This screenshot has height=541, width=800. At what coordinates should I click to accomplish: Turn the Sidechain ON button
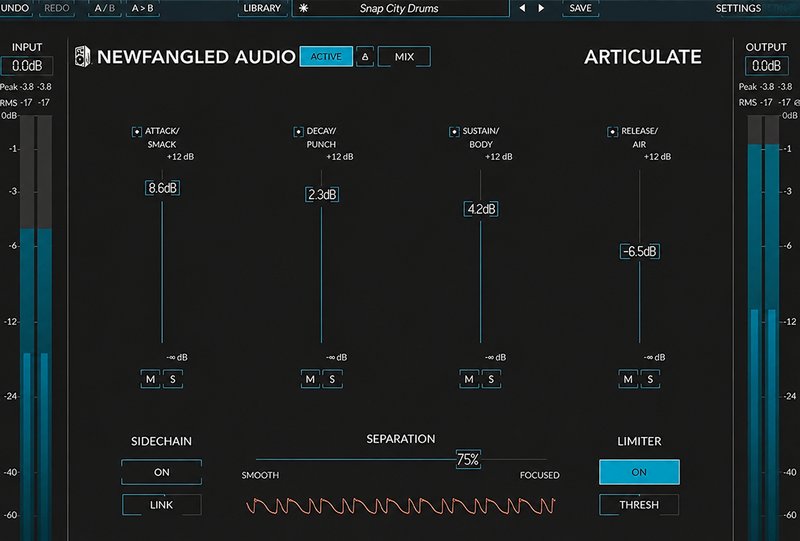[162, 472]
